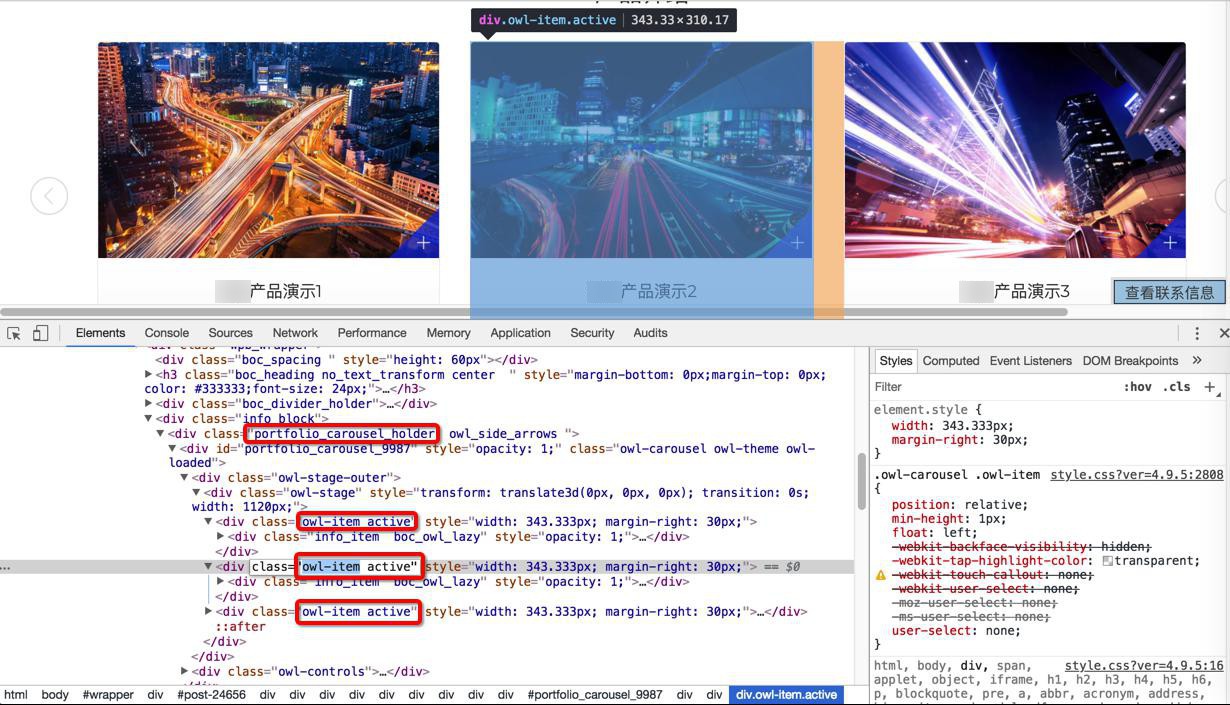
Task: Click the user-select: none property
Action: [956, 631]
